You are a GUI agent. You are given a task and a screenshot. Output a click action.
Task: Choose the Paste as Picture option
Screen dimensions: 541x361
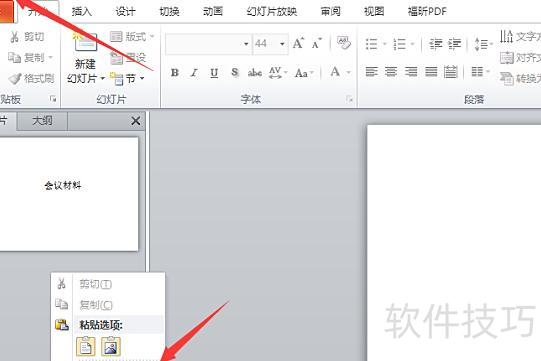(111, 346)
